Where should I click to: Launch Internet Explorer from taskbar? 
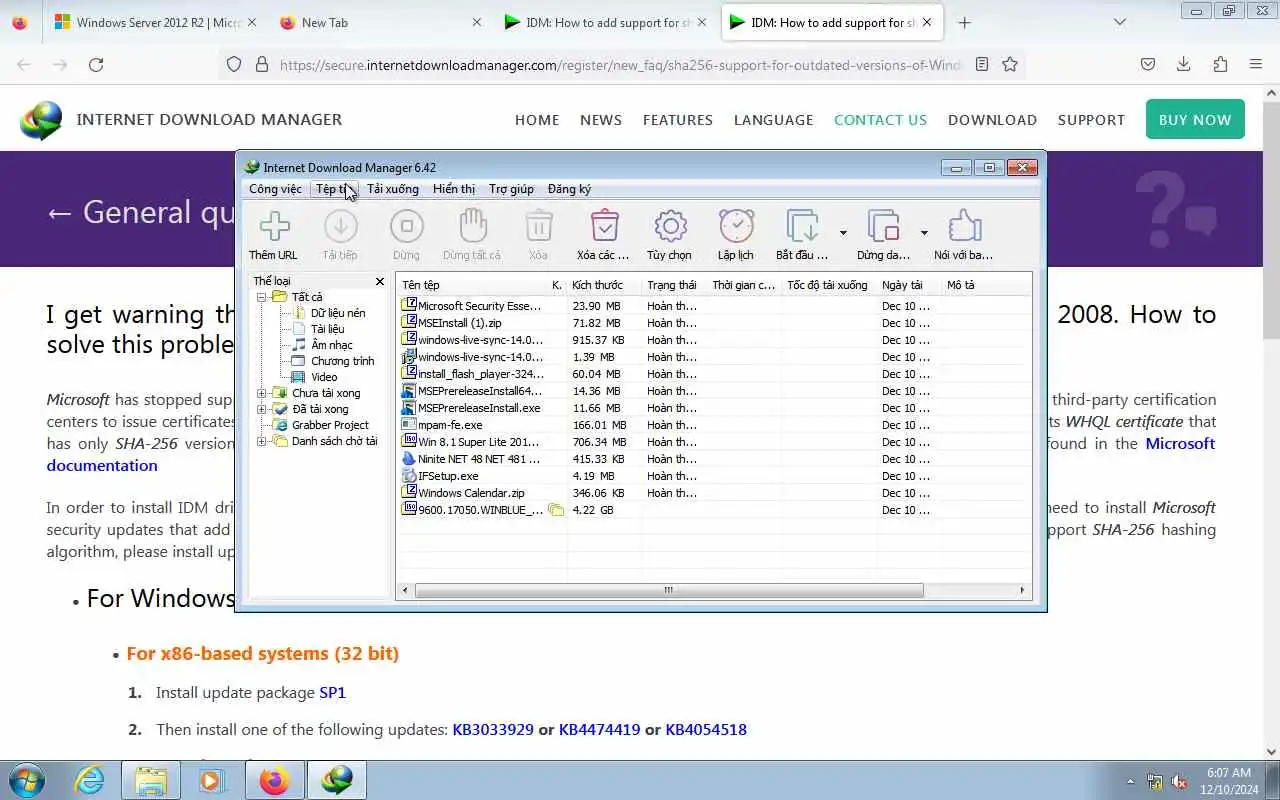pos(90,780)
